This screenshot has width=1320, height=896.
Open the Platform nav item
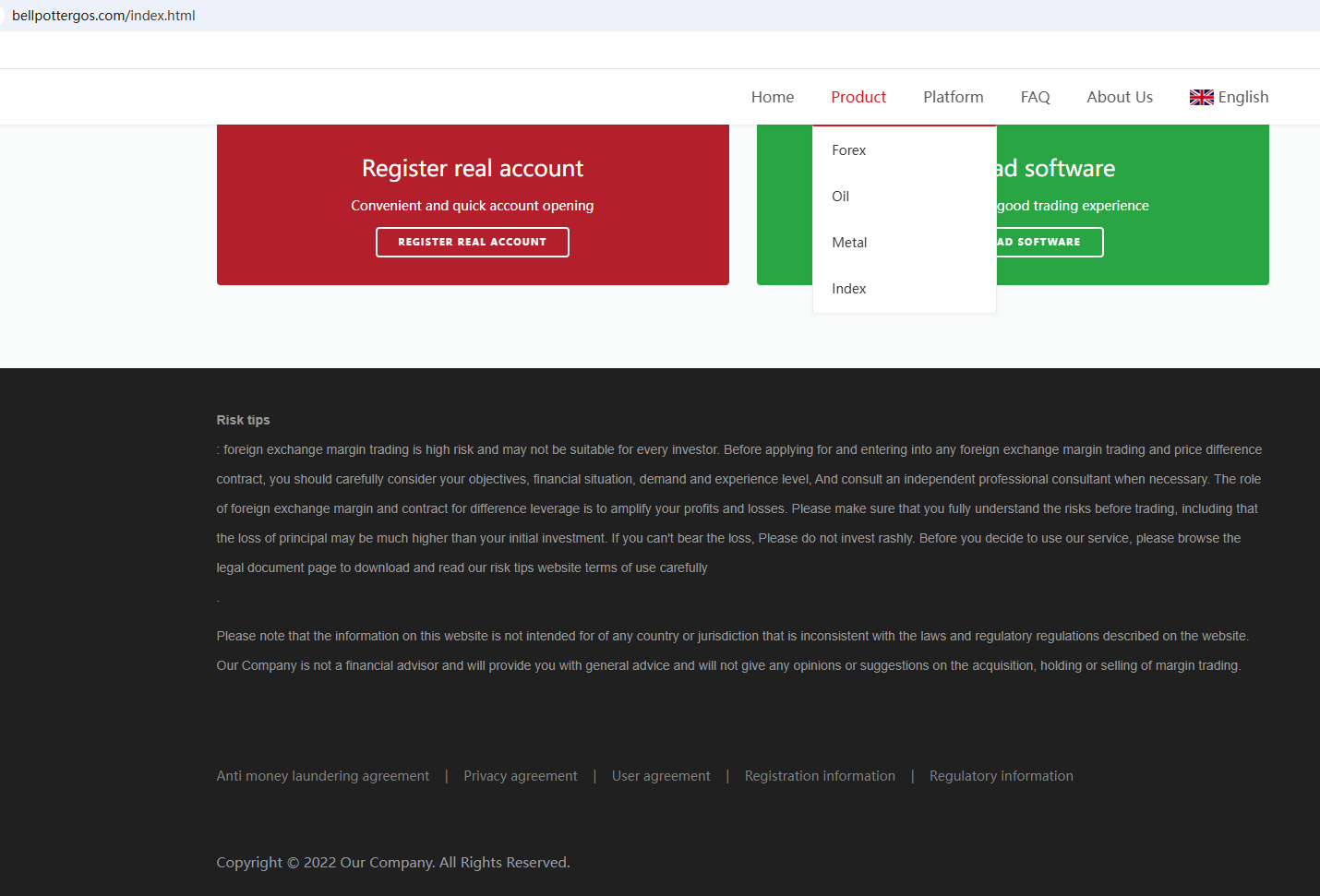click(953, 98)
